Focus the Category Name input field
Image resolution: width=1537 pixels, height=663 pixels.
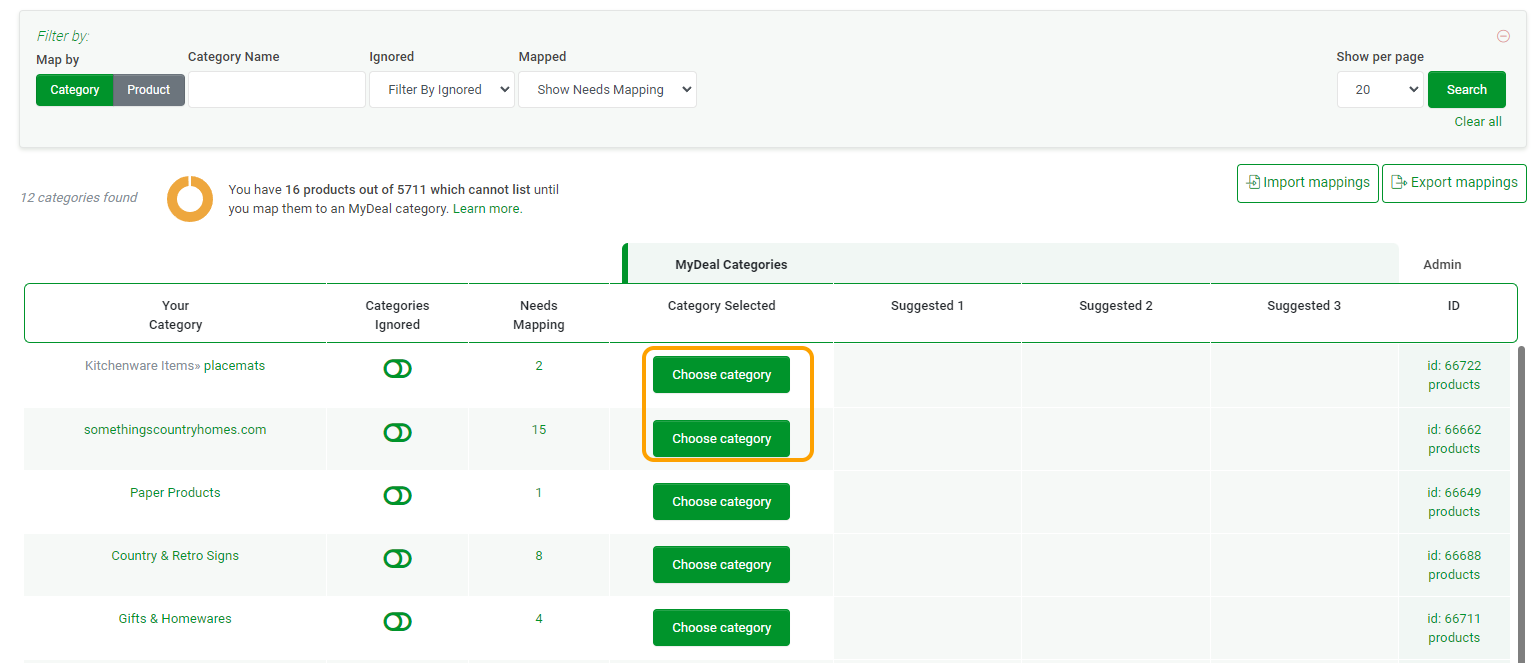click(x=277, y=90)
